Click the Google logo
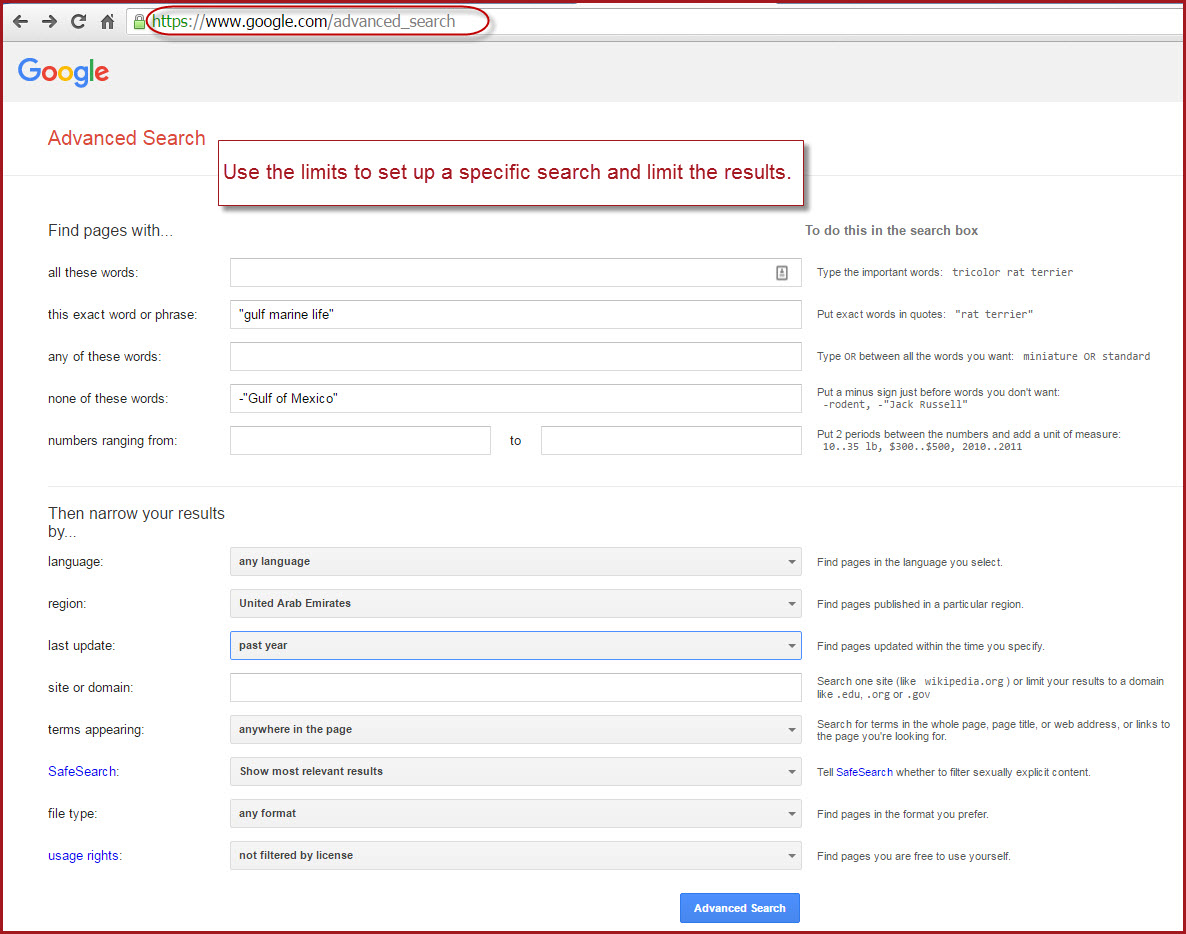Image resolution: width=1186 pixels, height=934 pixels. point(64,73)
